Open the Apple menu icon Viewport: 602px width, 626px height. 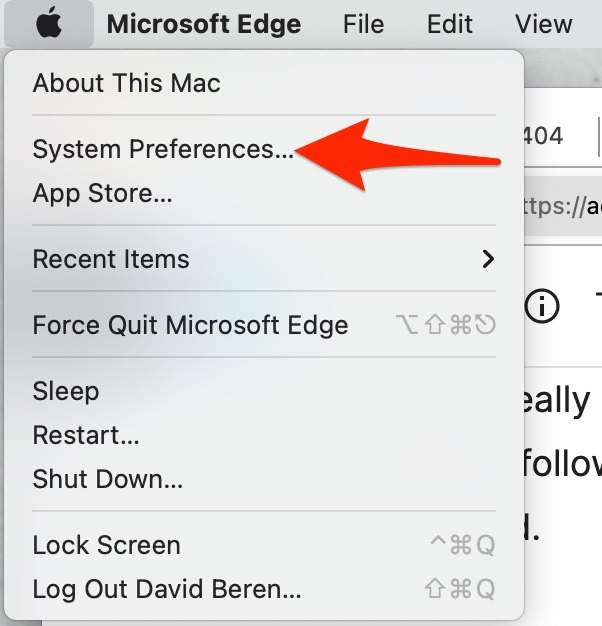49,24
